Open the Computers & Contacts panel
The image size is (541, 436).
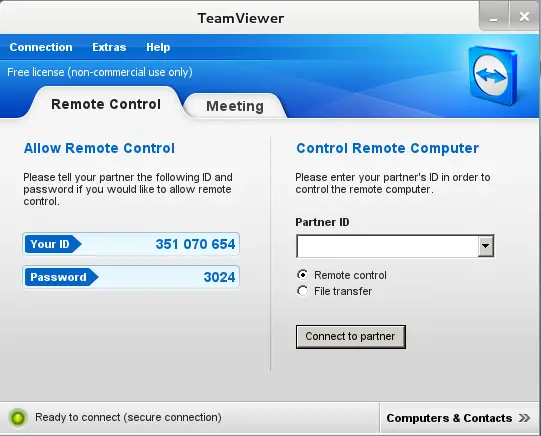point(459,418)
